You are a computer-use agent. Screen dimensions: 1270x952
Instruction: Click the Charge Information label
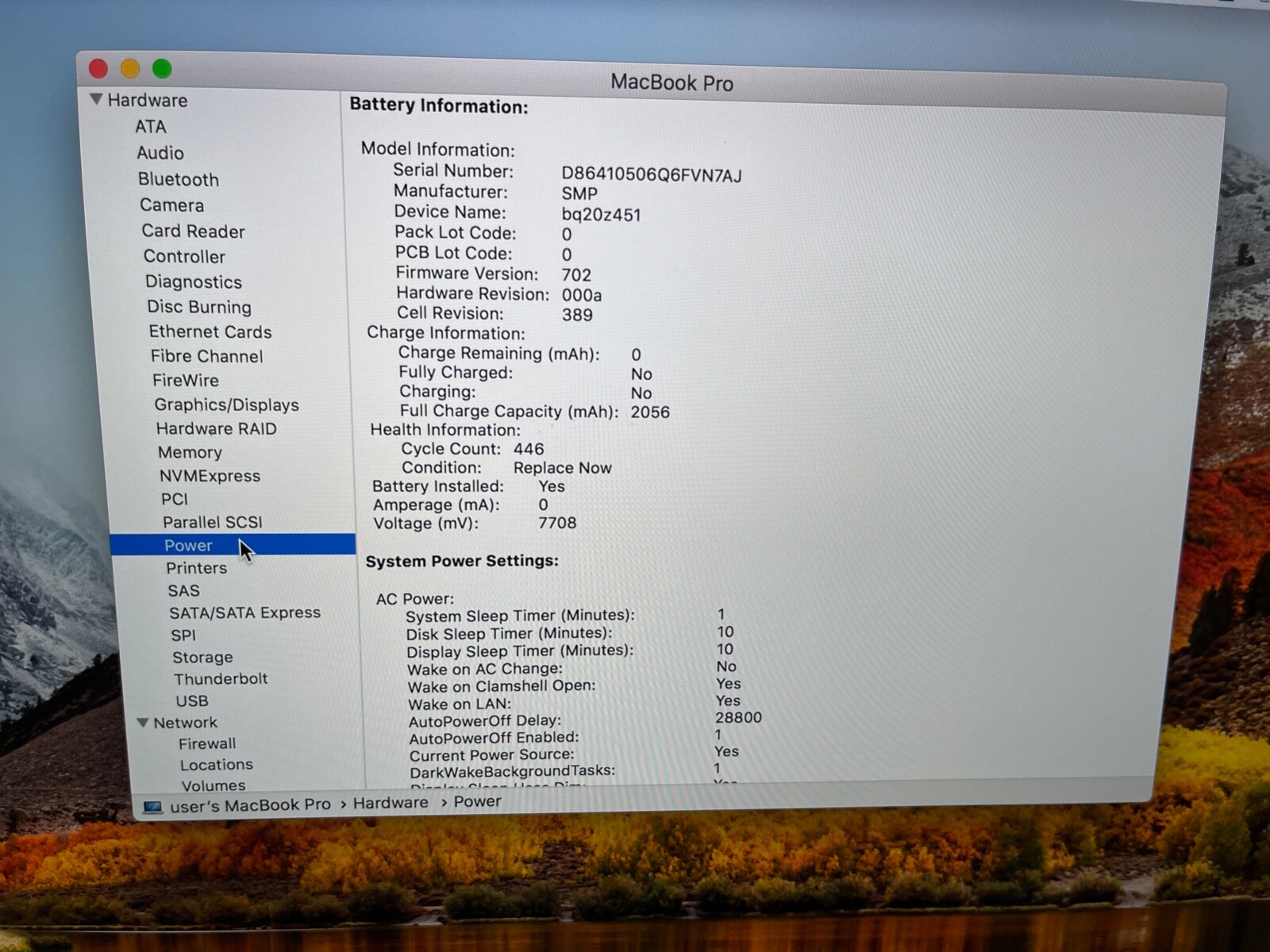[x=446, y=333]
